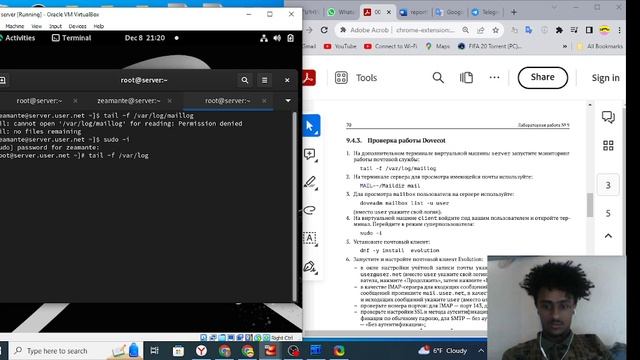Click the Acrobat search magnifier icon
The image size is (640, 360).
pyautogui.click(x=438, y=78)
